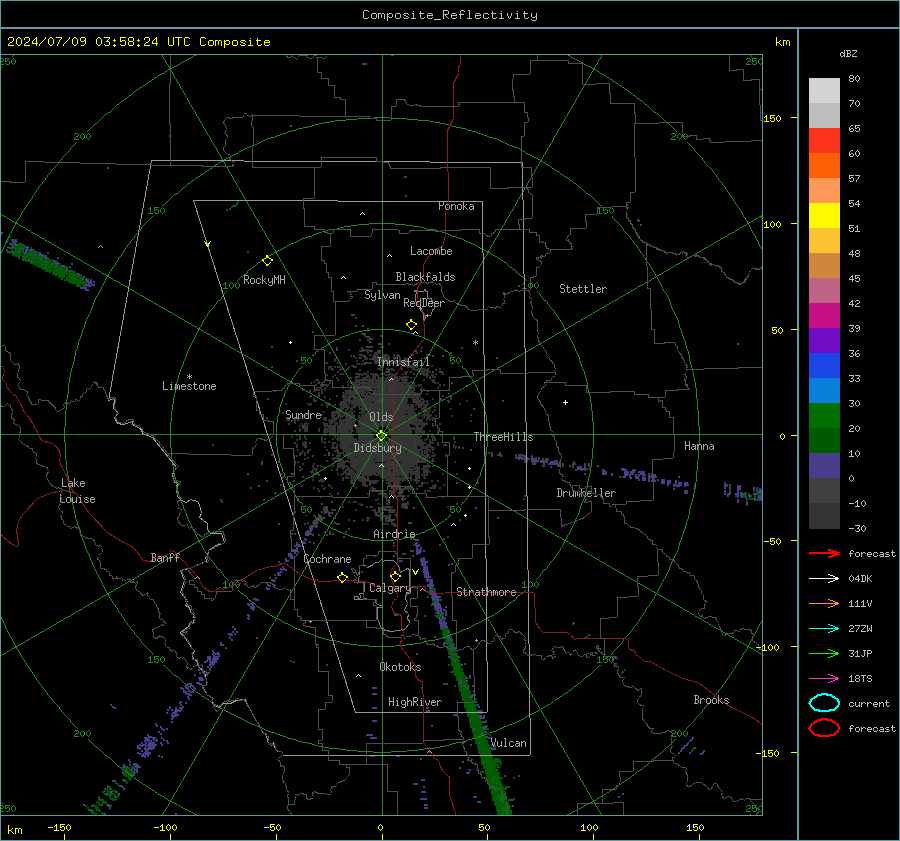Click the Airdrie city label
Screen dimensions: 900x841
[394, 534]
